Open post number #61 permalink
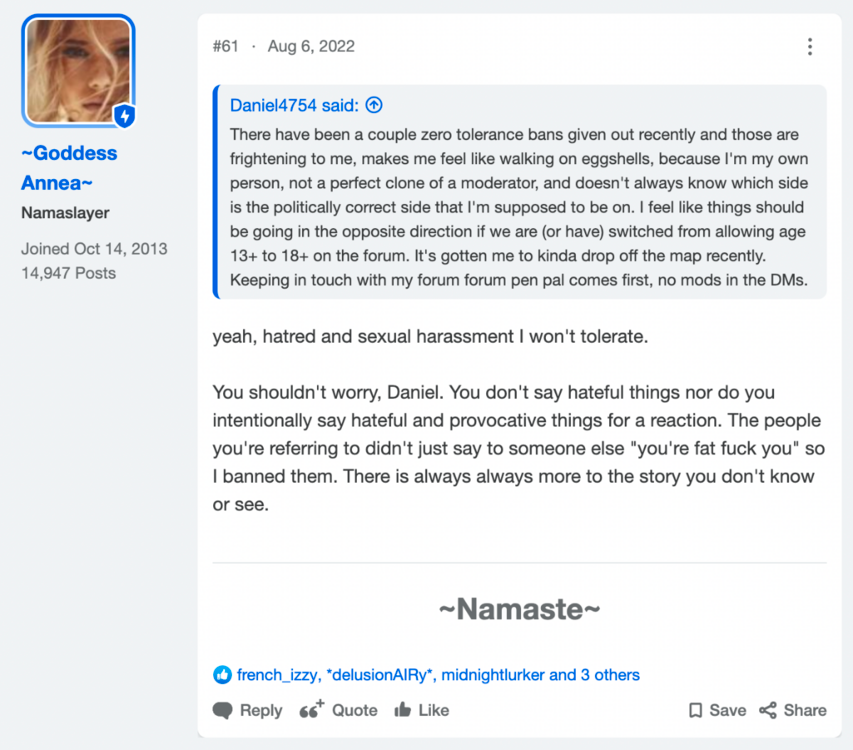 (226, 46)
